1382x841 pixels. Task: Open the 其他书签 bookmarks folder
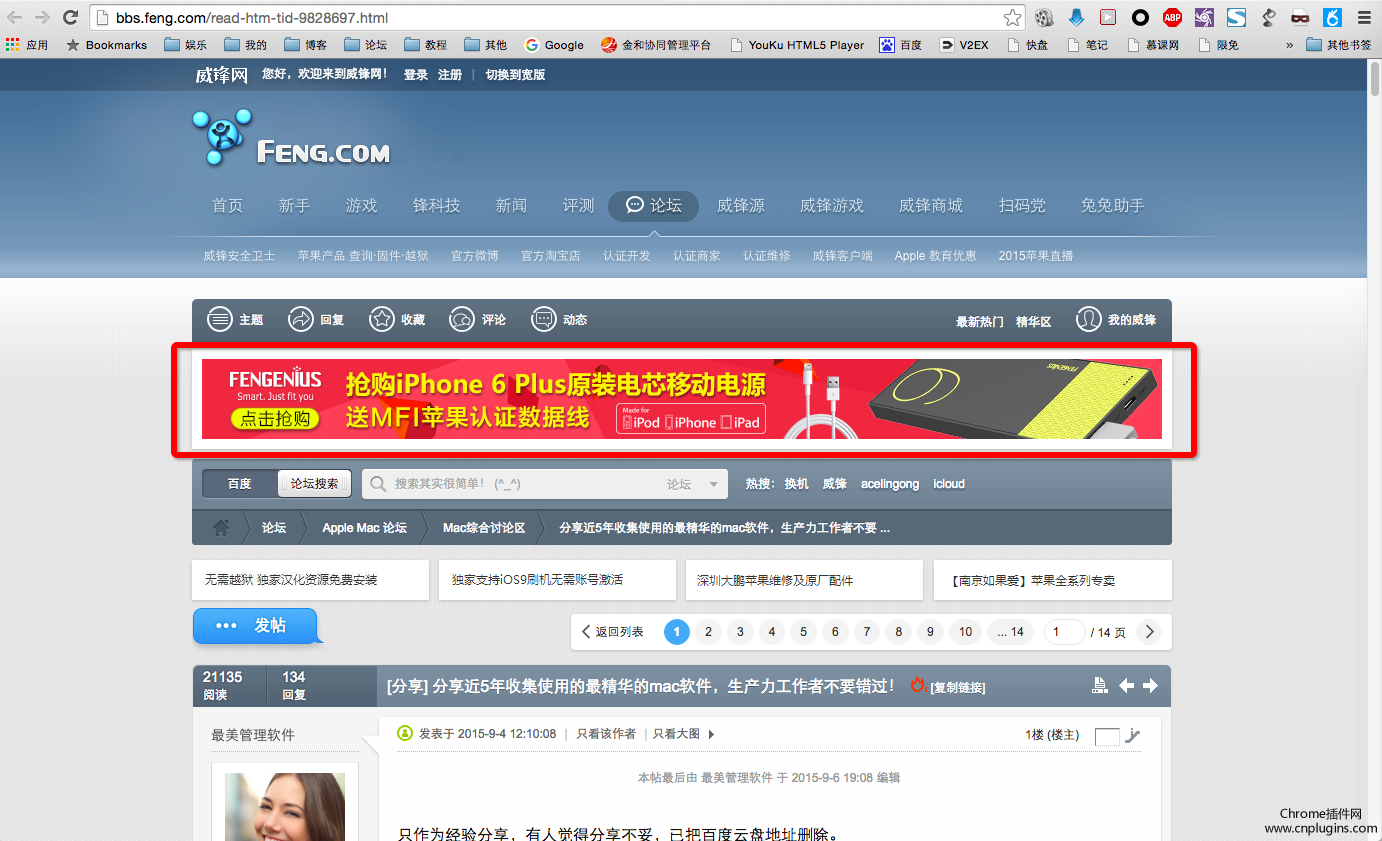tap(1339, 45)
